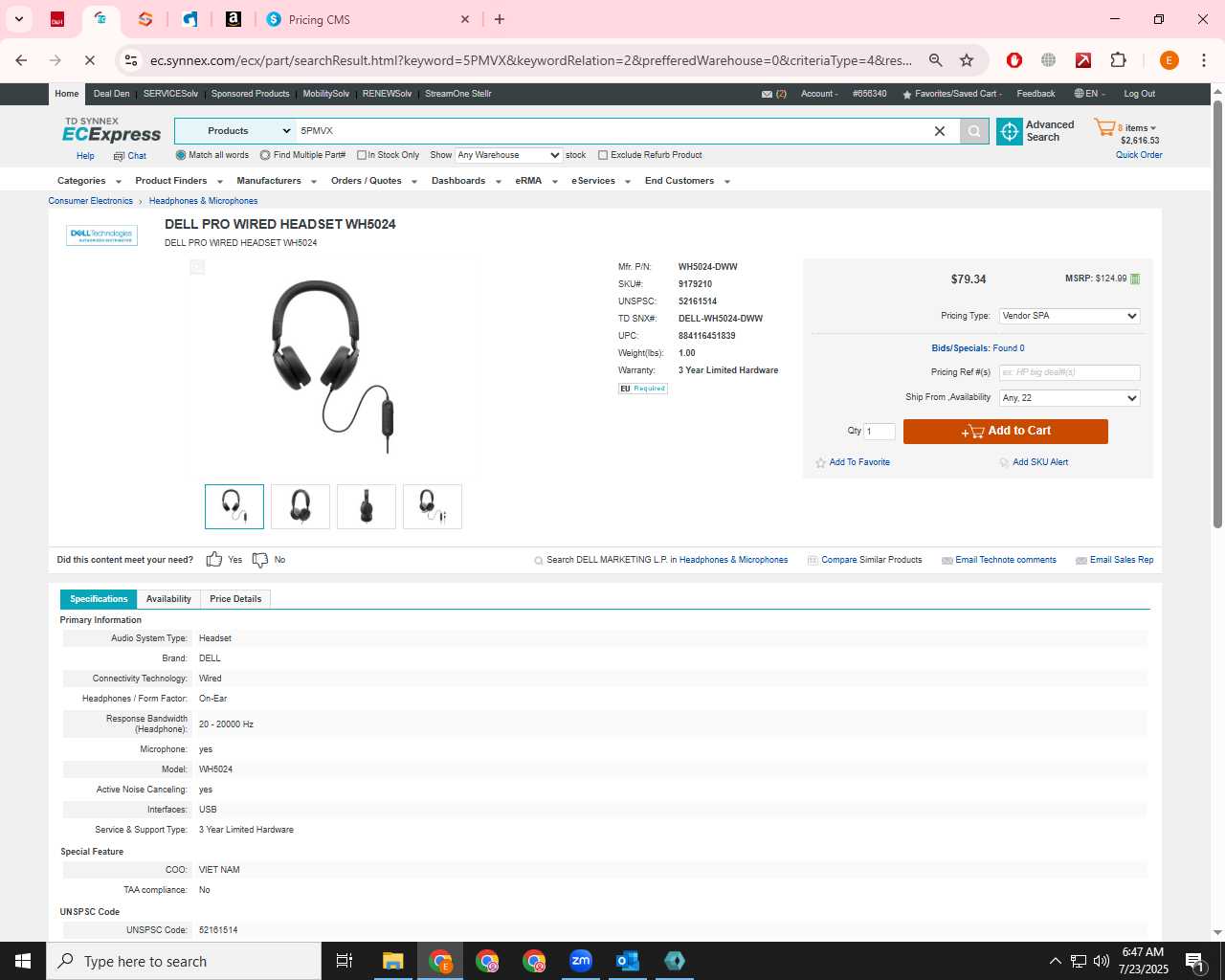Image resolution: width=1225 pixels, height=980 pixels.
Task: Click the Add to Cart button
Action: pos(1006,432)
